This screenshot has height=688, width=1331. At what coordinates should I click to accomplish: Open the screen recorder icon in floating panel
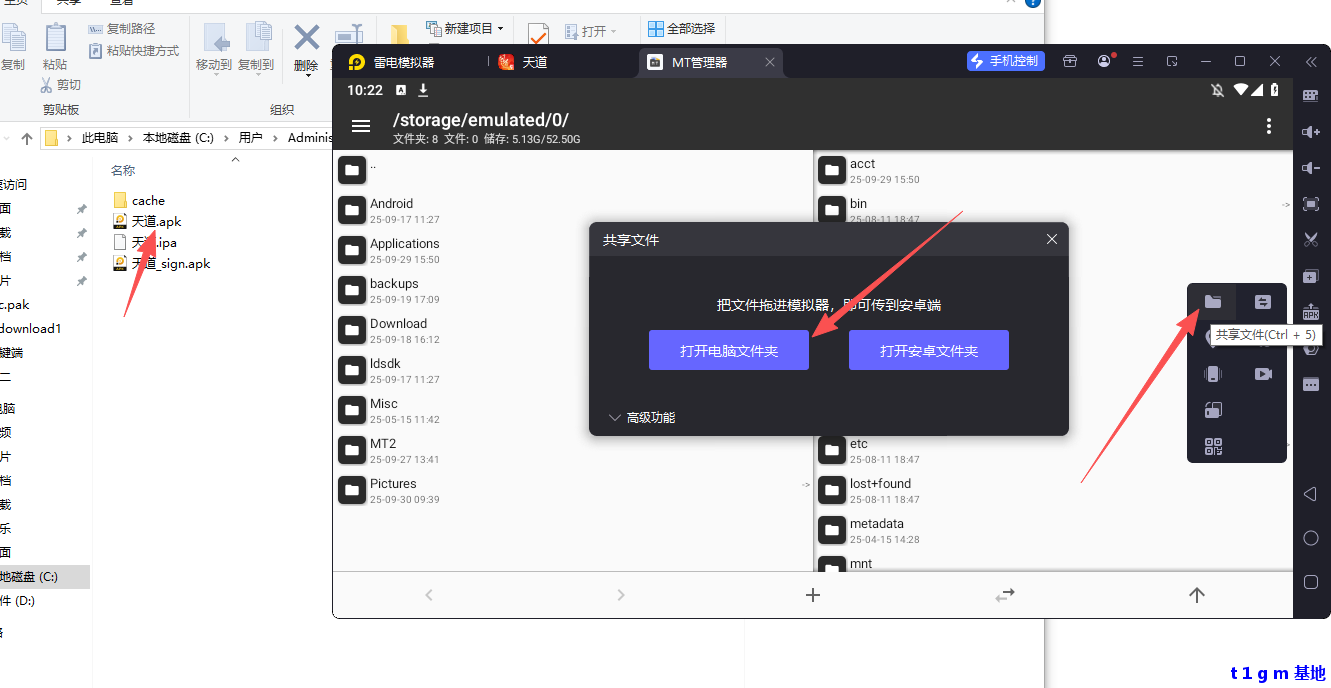(x=1263, y=373)
